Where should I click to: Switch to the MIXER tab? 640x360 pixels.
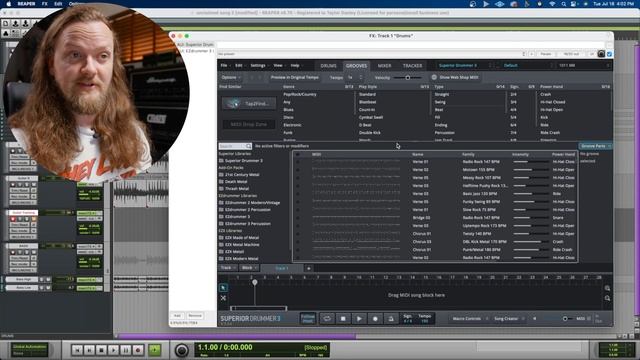384,66
